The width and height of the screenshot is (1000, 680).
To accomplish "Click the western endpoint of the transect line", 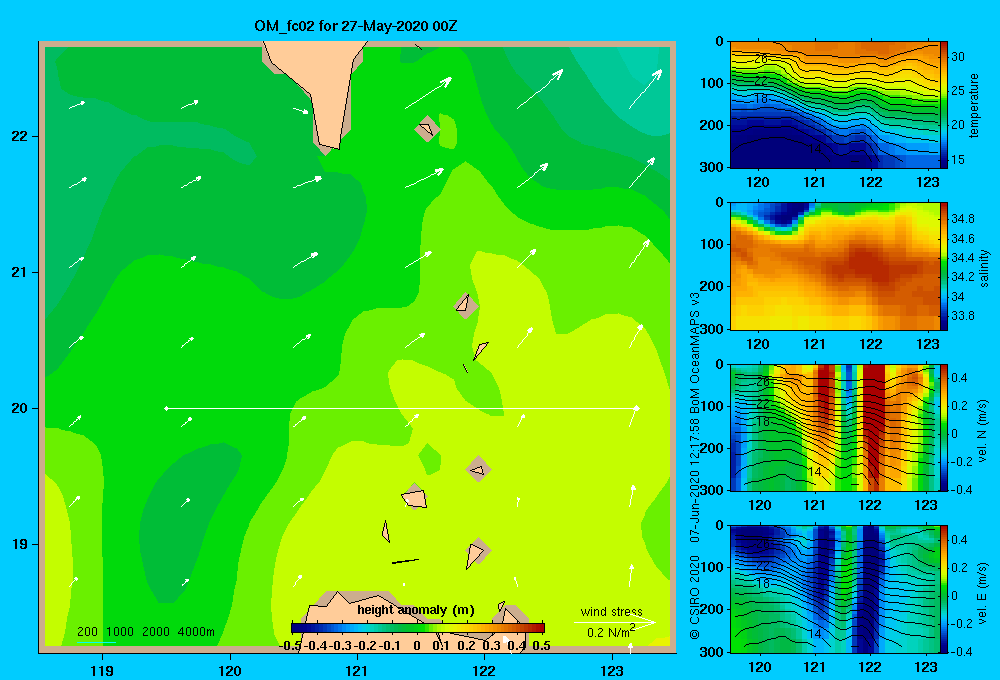I will [x=166, y=408].
